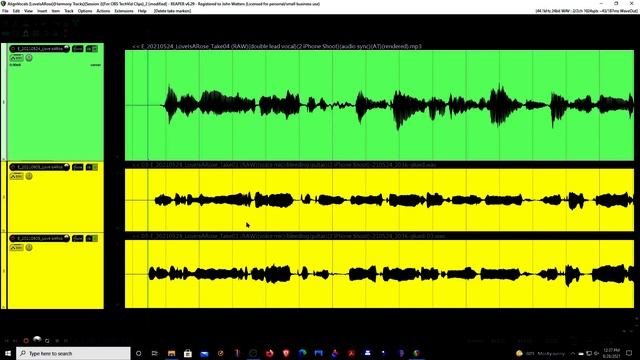Open the View menu
The height and width of the screenshot is (360, 640).
point(29,11)
